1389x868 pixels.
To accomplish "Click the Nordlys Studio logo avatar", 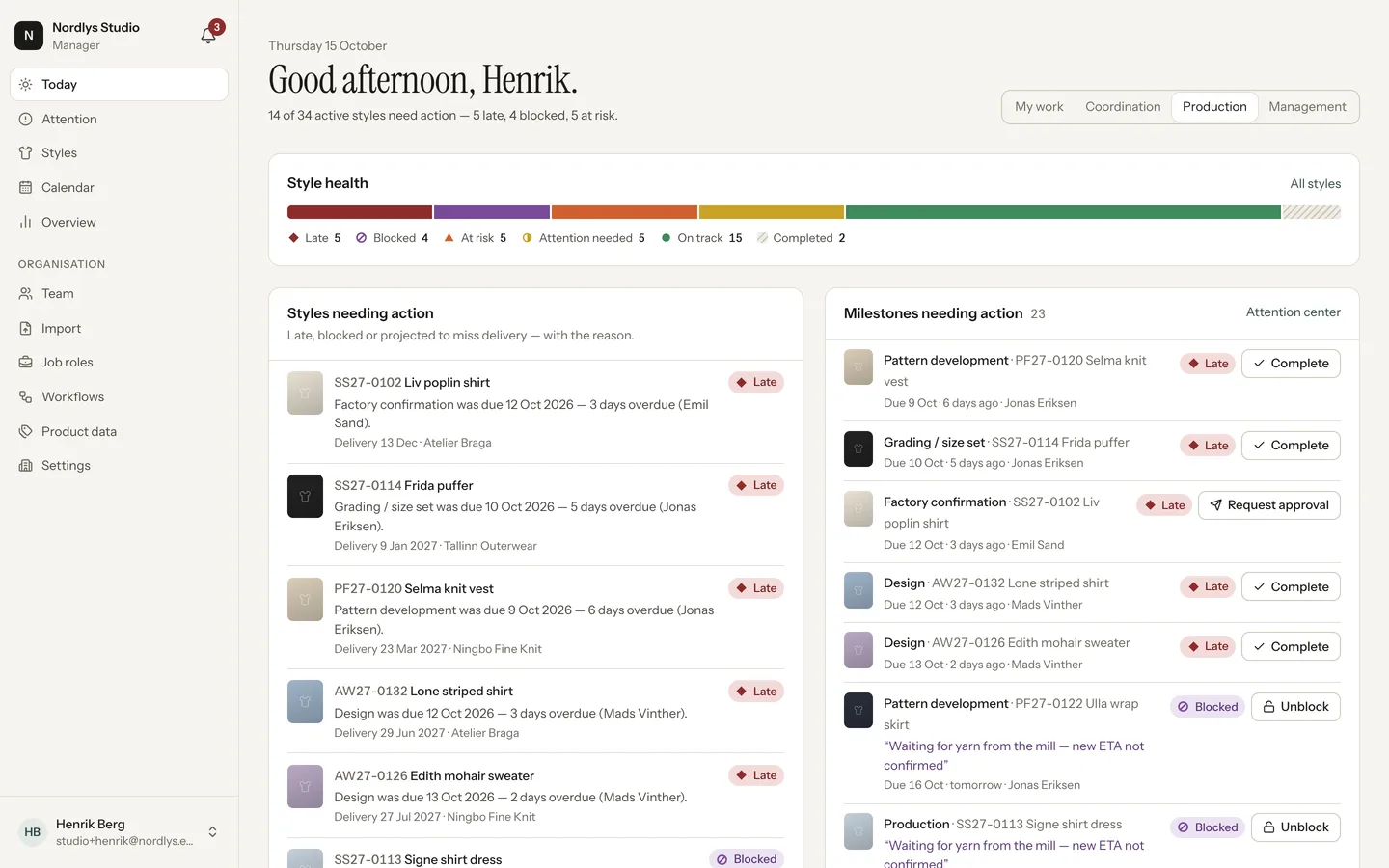I will click(29, 36).
